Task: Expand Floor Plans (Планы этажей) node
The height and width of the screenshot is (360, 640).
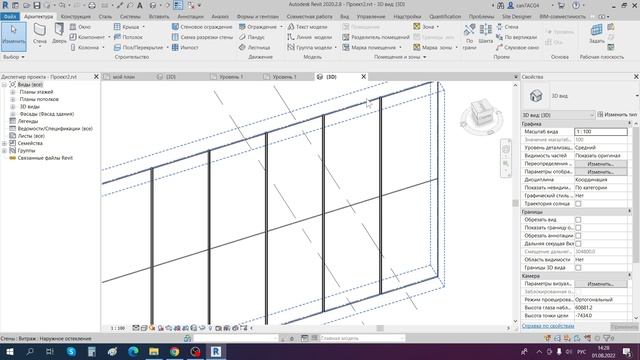Action: tap(12, 92)
